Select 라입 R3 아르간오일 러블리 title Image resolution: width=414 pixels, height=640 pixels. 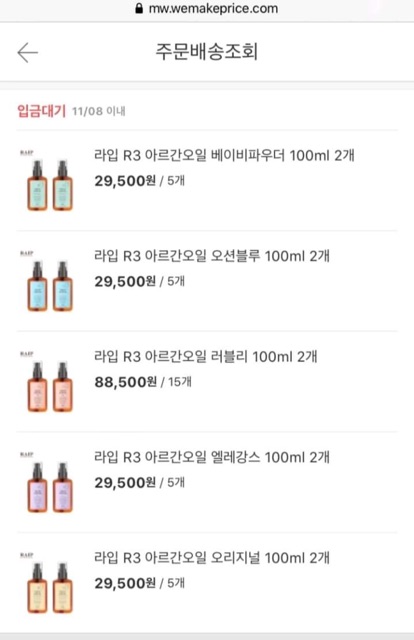(206, 357)
